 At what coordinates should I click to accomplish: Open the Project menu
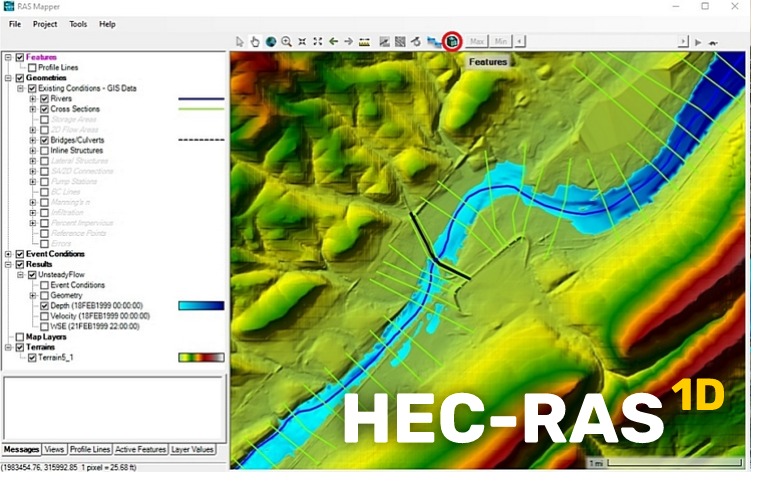point(45,24)
